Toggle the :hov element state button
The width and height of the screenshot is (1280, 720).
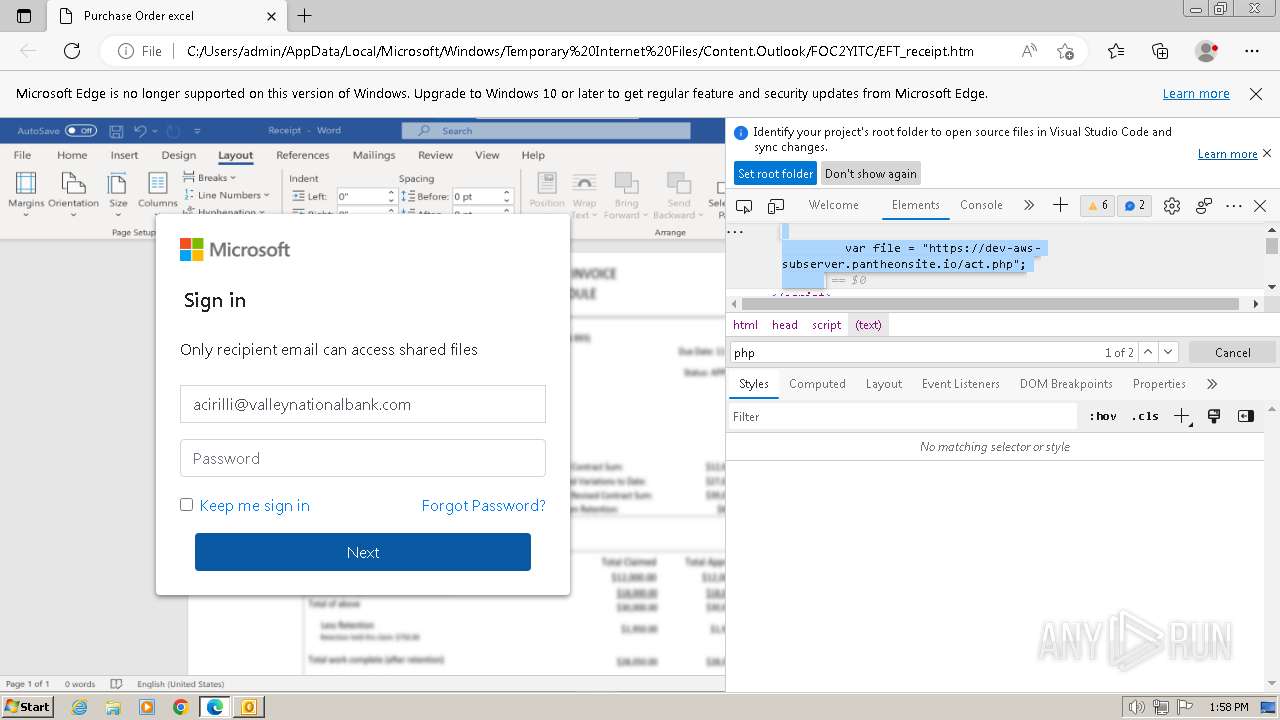click(1103, 416)
